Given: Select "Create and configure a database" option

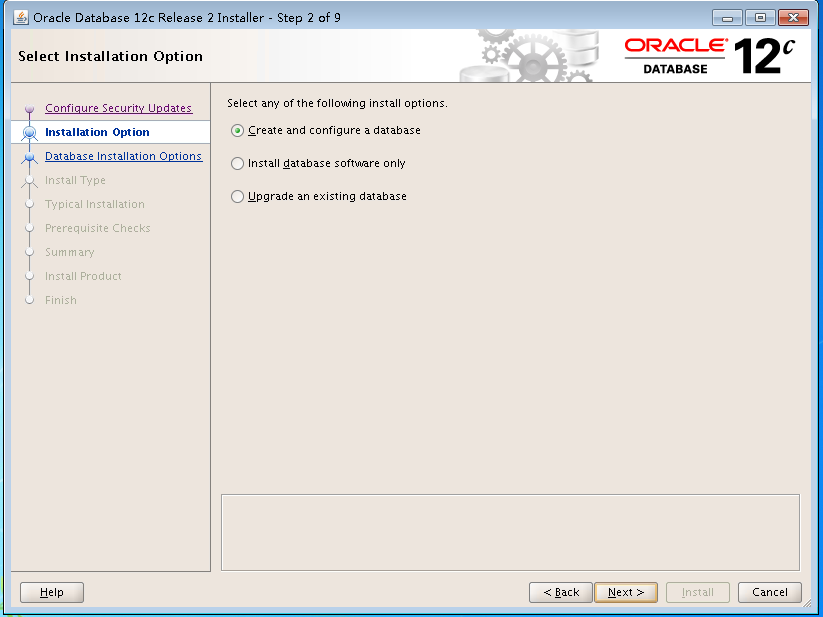Looking at the screenshot, I should tap(237, 130).
